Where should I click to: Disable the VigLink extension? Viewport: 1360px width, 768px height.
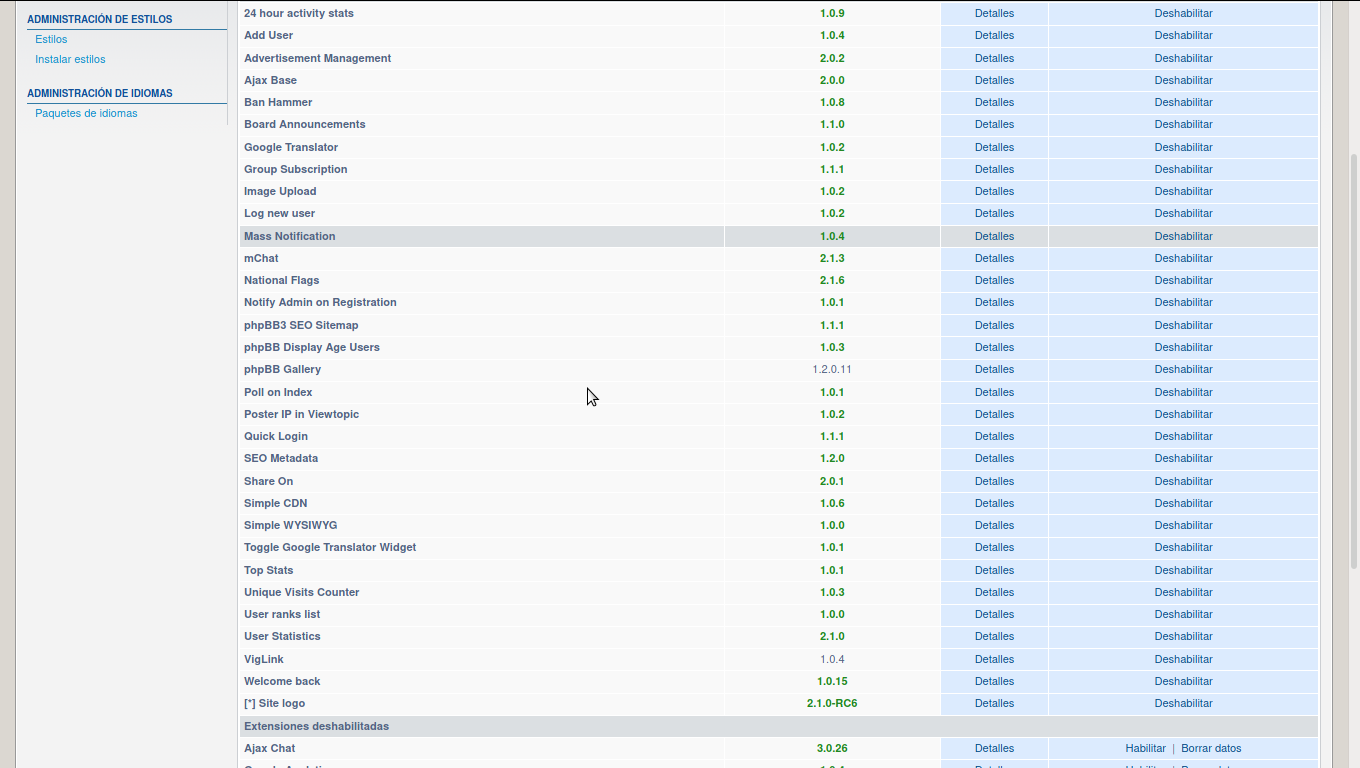tap(1183, 659)
